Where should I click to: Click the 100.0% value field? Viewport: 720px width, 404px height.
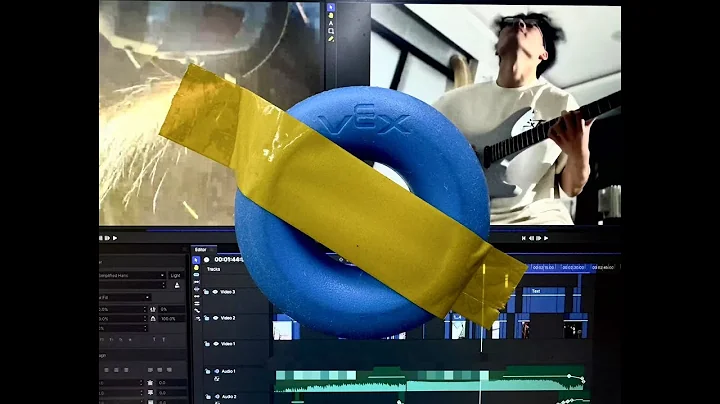pyautogui.click(x=172, y=318)
